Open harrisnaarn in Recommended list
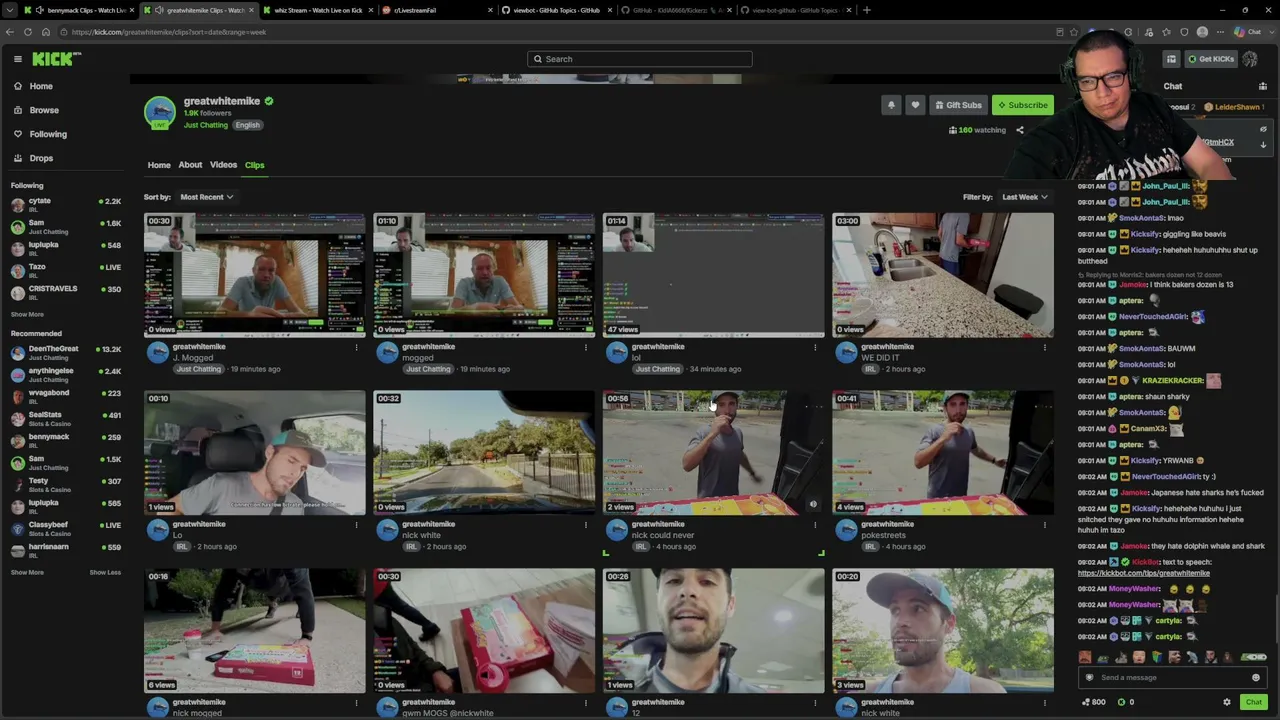The width and height of the screenshot is (1280, 720). click(x=65, y=551)
